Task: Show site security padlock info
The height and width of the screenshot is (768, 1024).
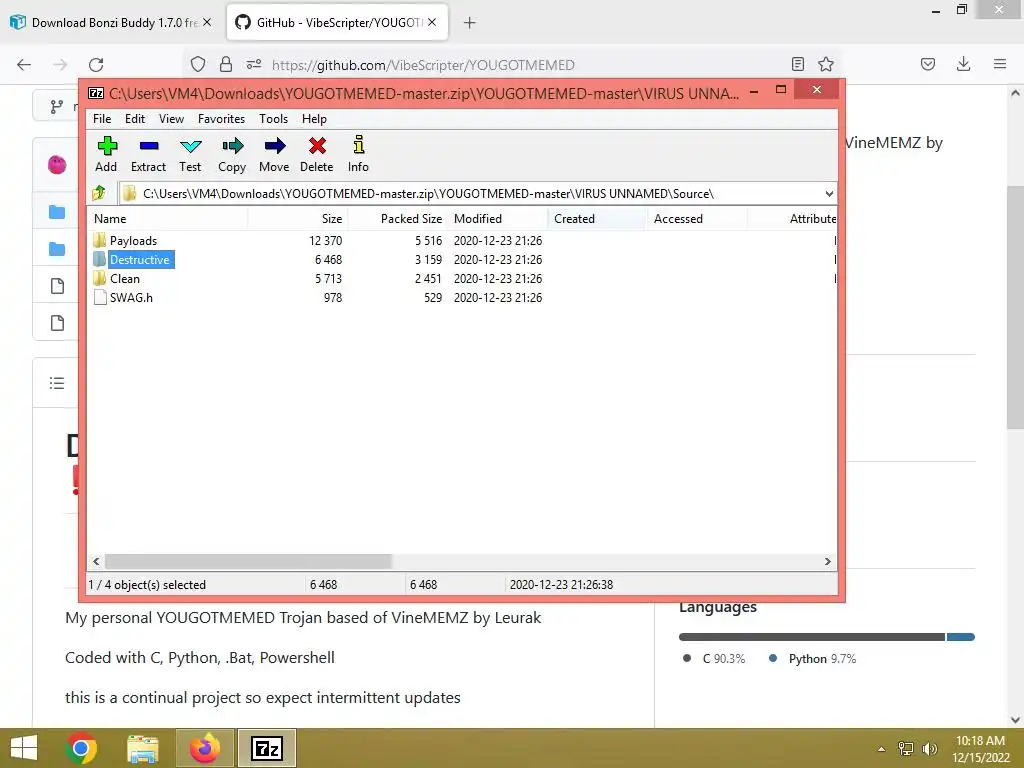Action: (x=226, y=65)
